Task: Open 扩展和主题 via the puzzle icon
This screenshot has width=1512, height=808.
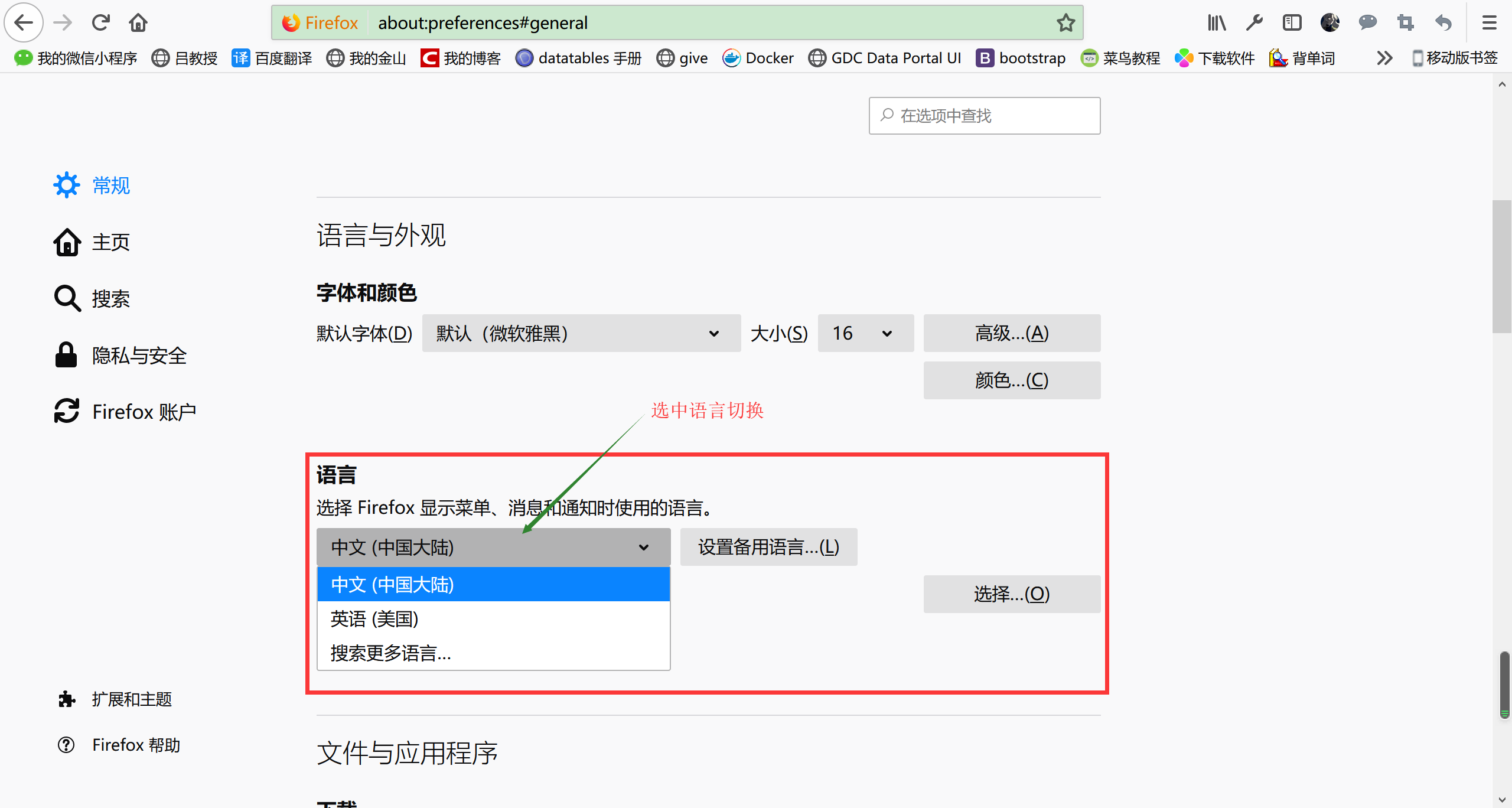Action: [x=67, y=699]
